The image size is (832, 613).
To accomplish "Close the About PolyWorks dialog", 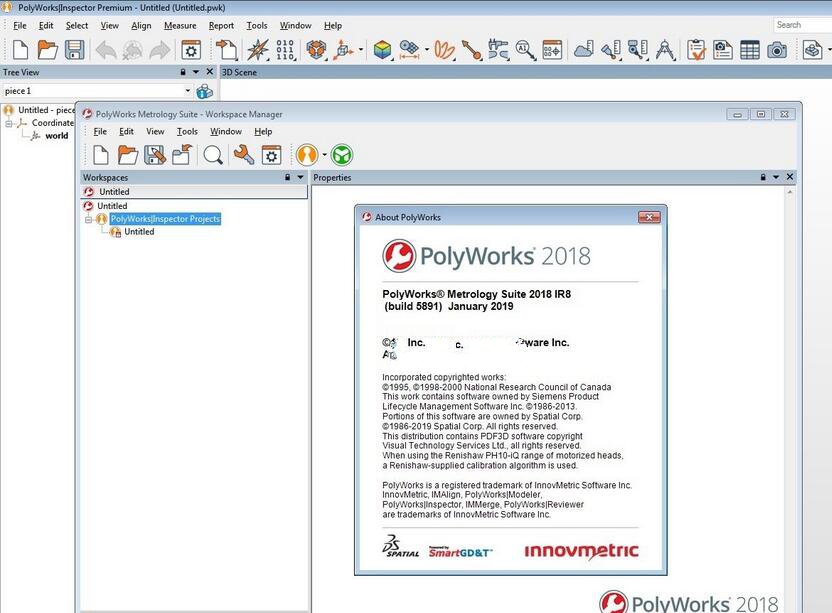I will click(649, 217).
